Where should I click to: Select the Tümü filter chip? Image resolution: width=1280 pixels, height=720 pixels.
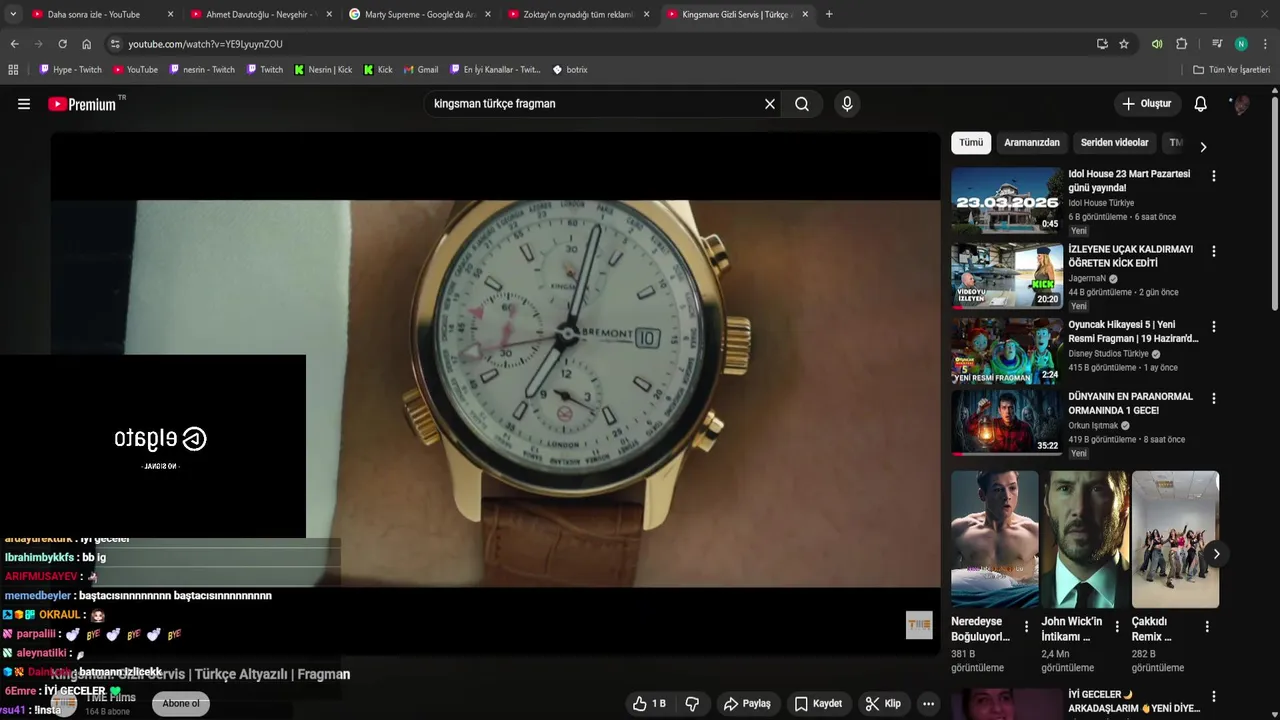coord(971,143)
